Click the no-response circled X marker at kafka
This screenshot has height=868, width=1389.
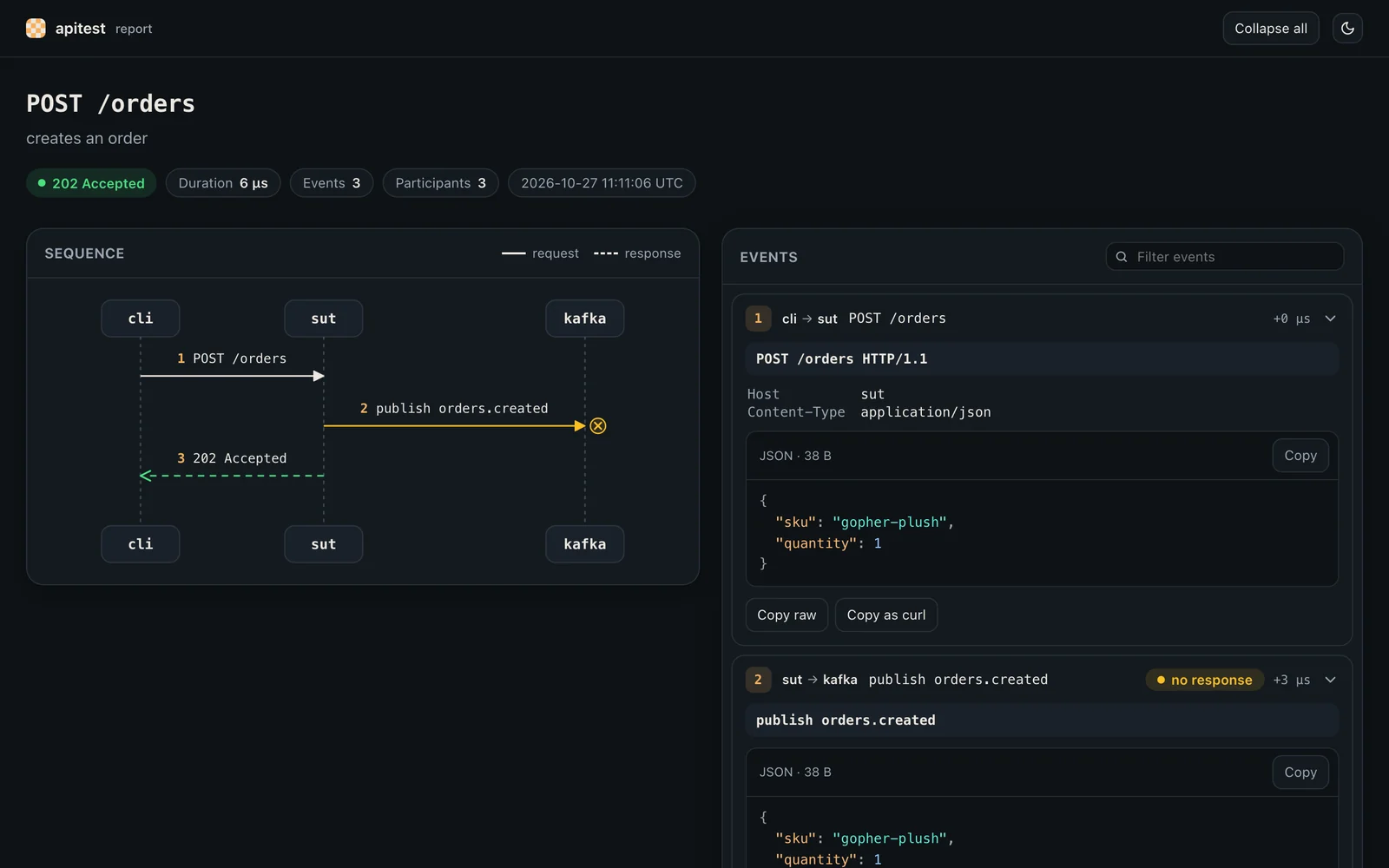point(598,425)
